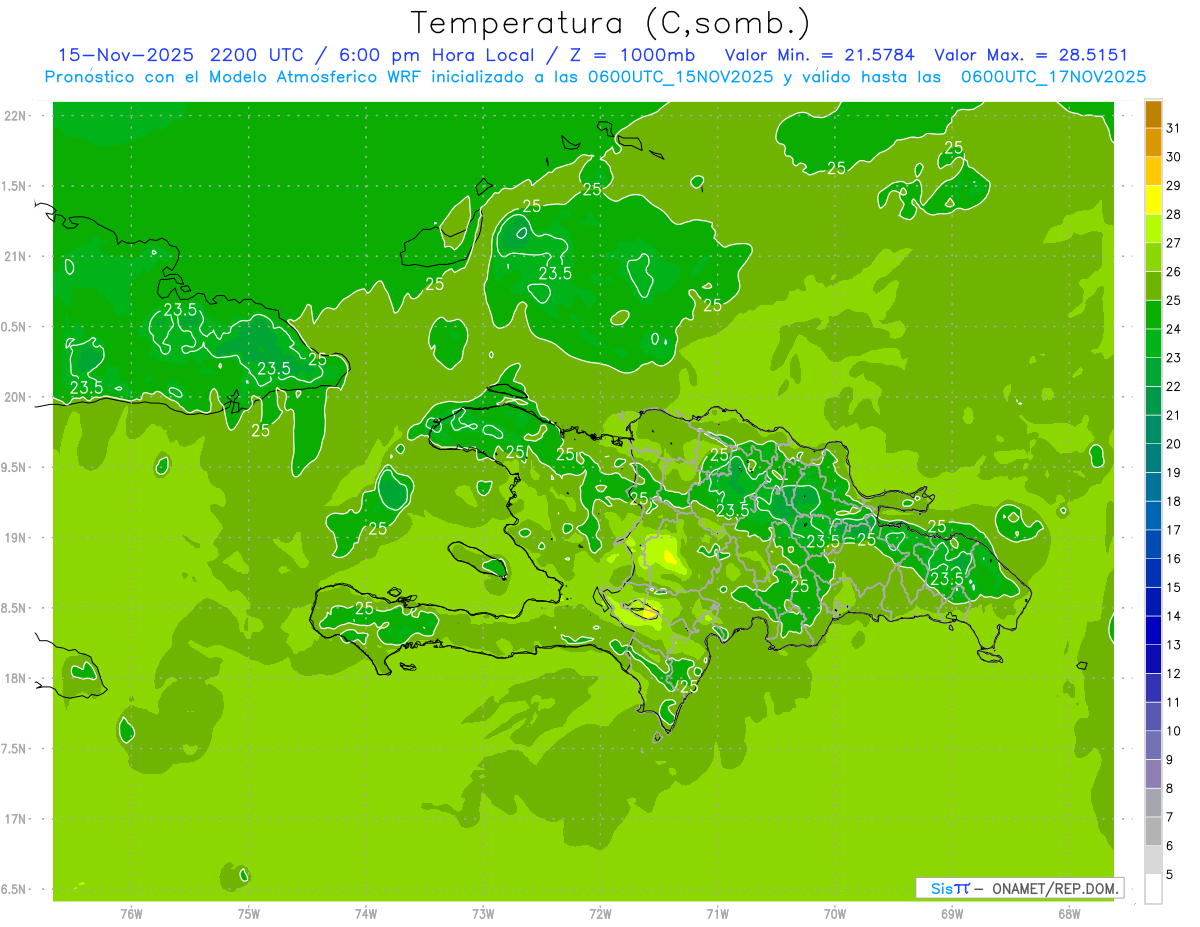Image resolution: width=1200 pixels, height=927 pixels.
Task: Click the color scale label "27"
Action: tap(1174, 243)
